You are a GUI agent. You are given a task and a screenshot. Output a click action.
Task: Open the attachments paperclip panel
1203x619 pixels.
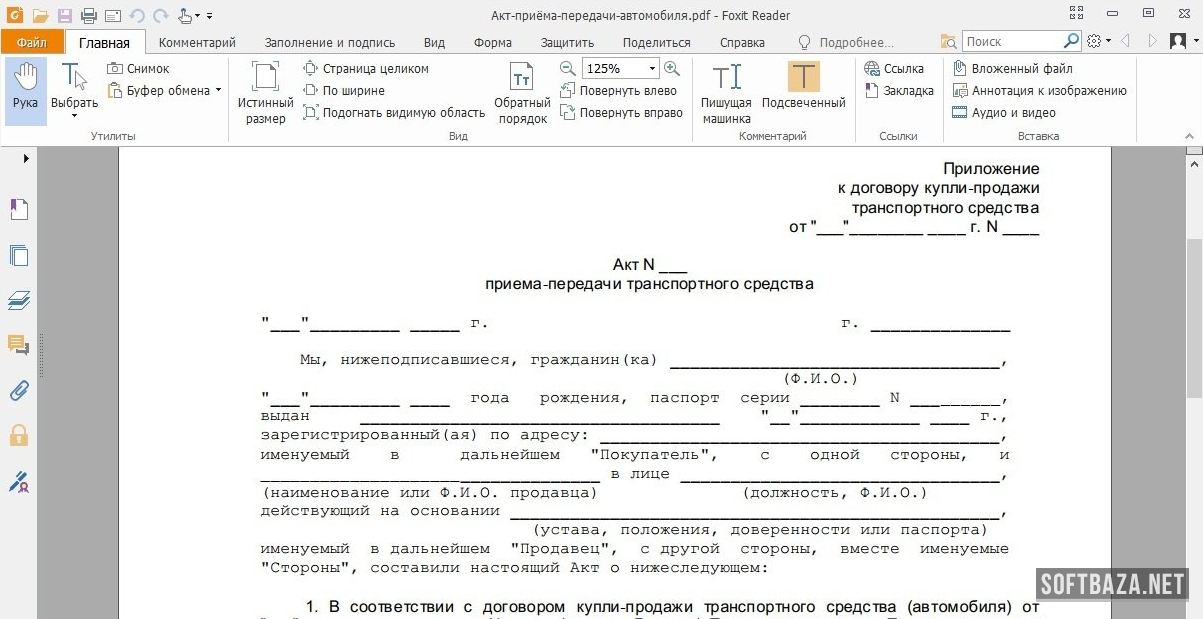point(19,390)
